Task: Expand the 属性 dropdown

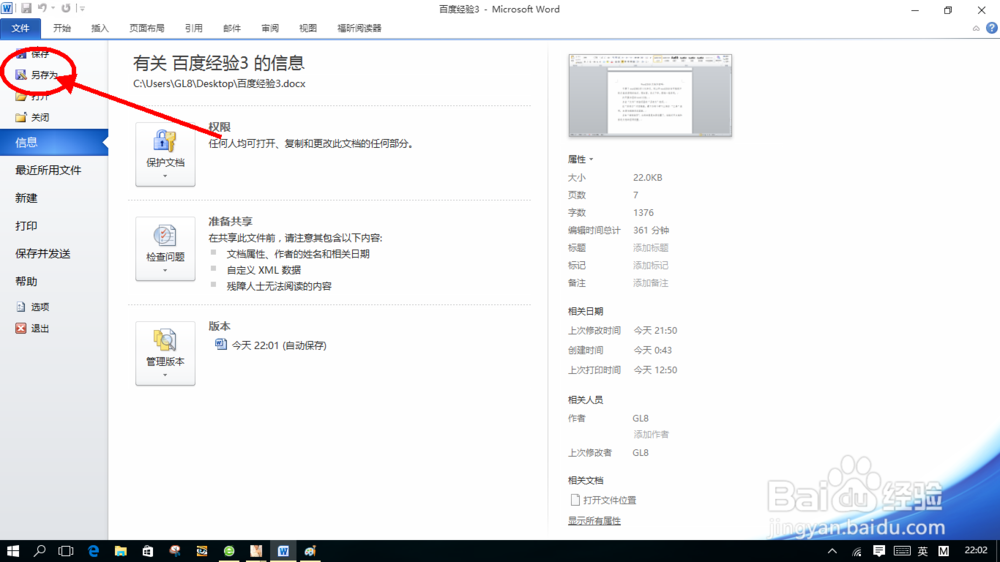Action: click(580, 159)
